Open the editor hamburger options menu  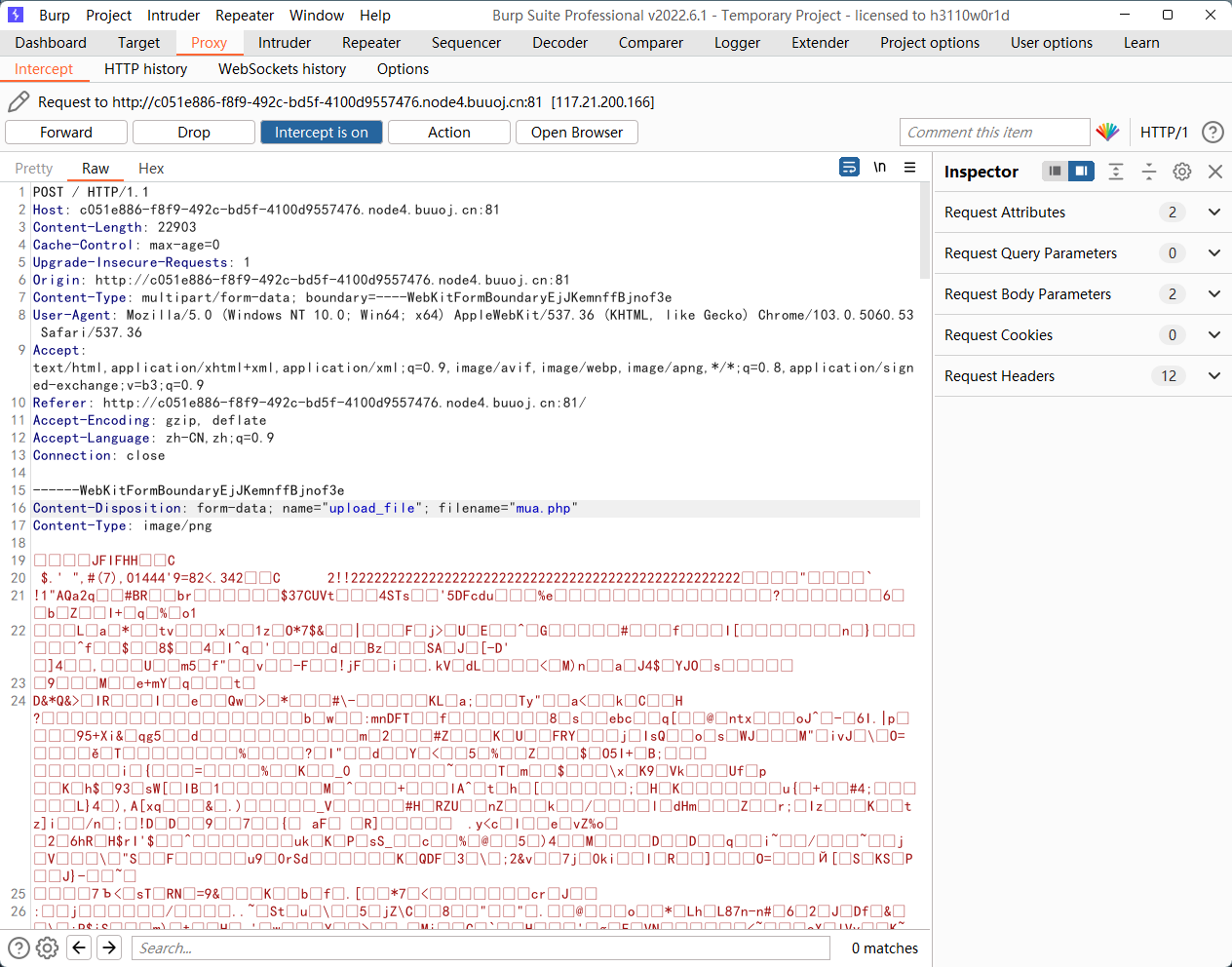click(x=909, y=167)
